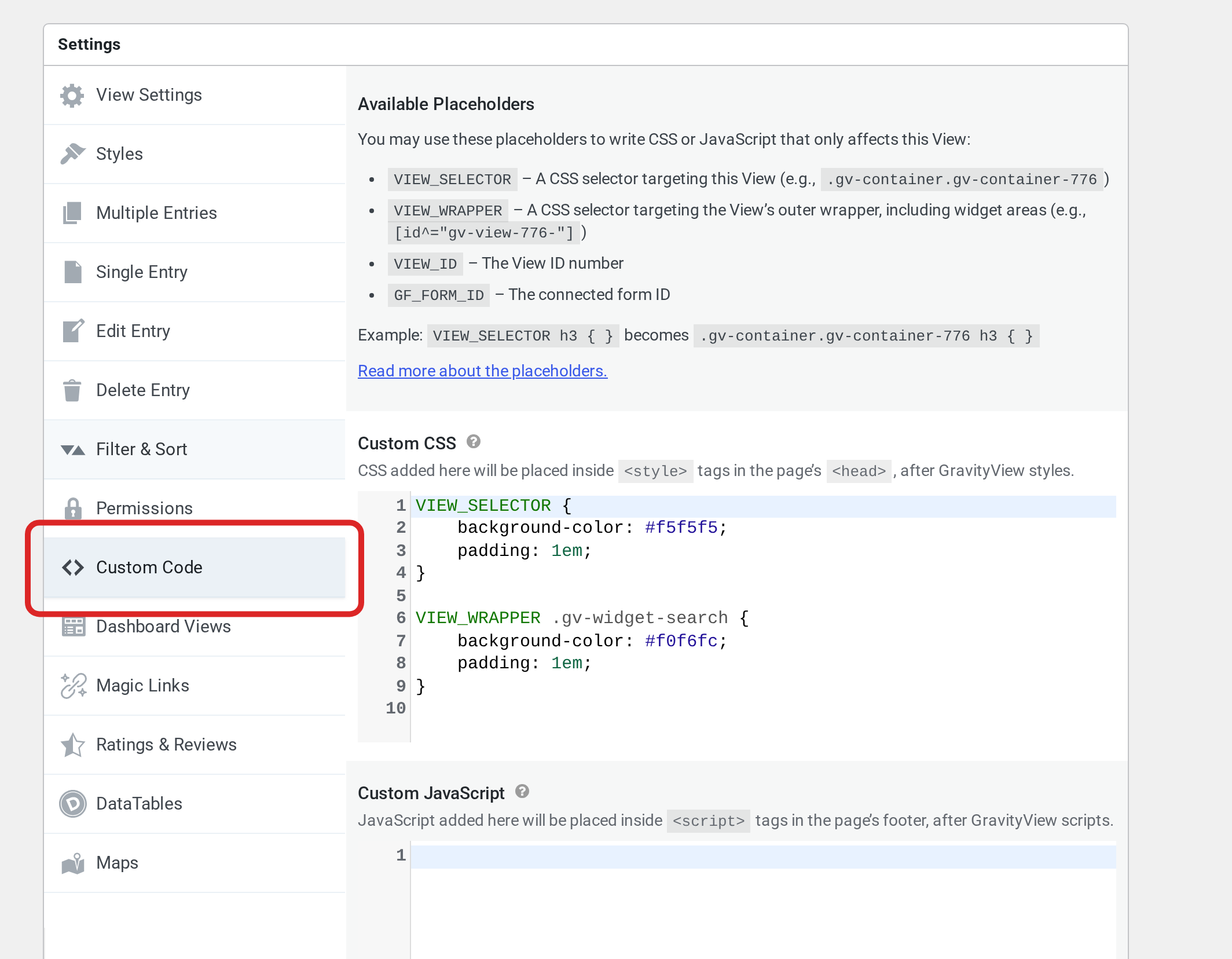1232x959 pixels.
Task: Select the Single Entry tab
Action: [195, 272]
